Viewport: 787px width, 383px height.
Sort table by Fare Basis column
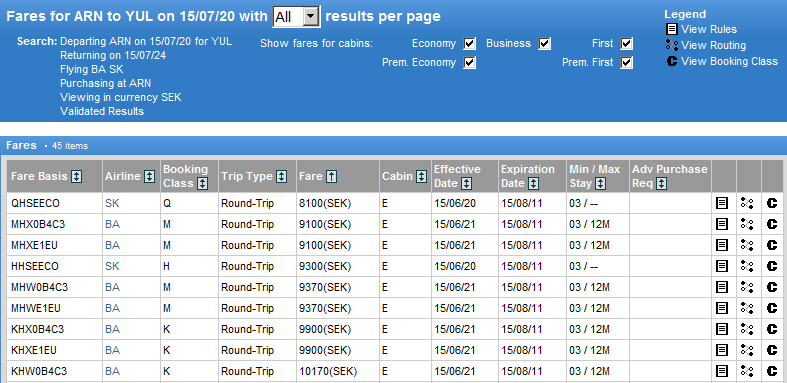point(76,177)
